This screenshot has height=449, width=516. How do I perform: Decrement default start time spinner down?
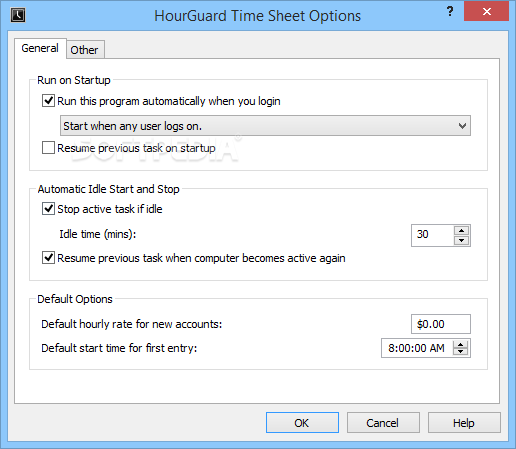[x=461, y=352]
